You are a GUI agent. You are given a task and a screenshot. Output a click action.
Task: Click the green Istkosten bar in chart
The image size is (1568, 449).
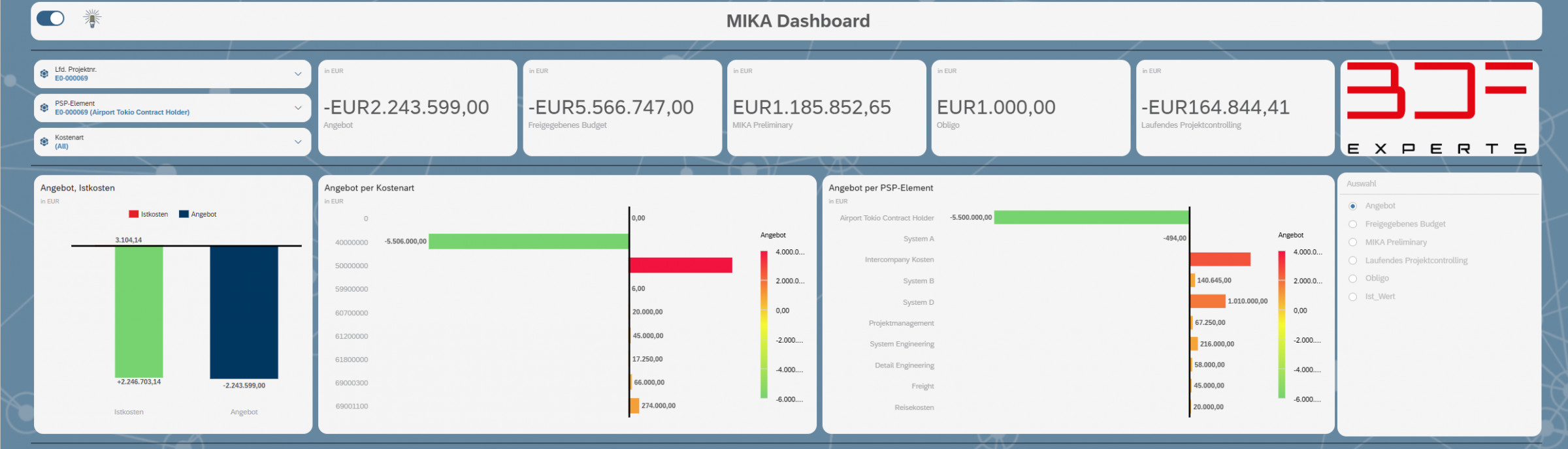click(x=139, y=311)
